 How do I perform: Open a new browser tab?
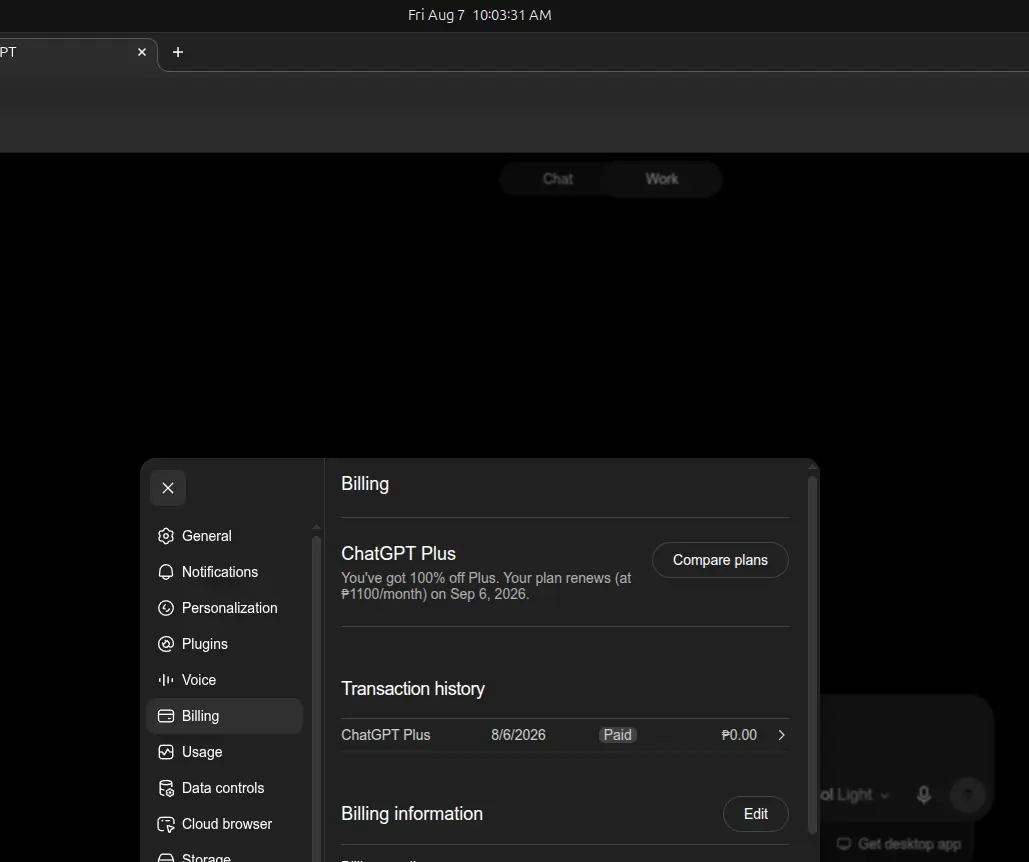coord(178,52)
